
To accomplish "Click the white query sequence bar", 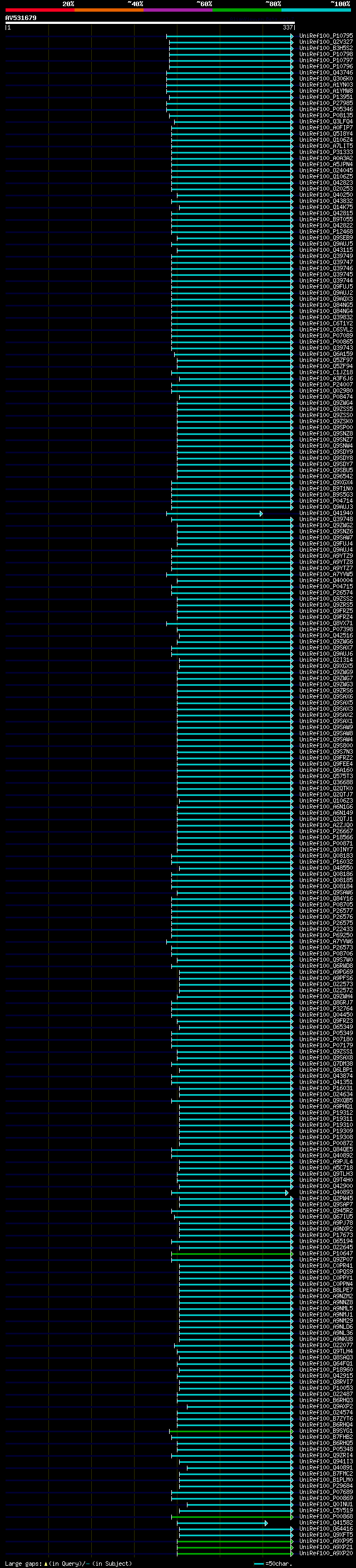I will coord(150,23).
